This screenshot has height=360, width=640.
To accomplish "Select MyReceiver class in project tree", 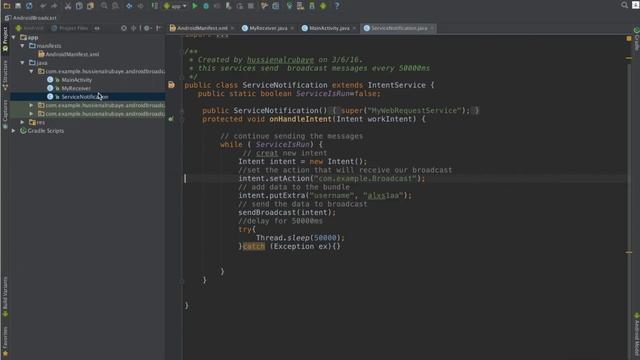I will tap(69, 89).
